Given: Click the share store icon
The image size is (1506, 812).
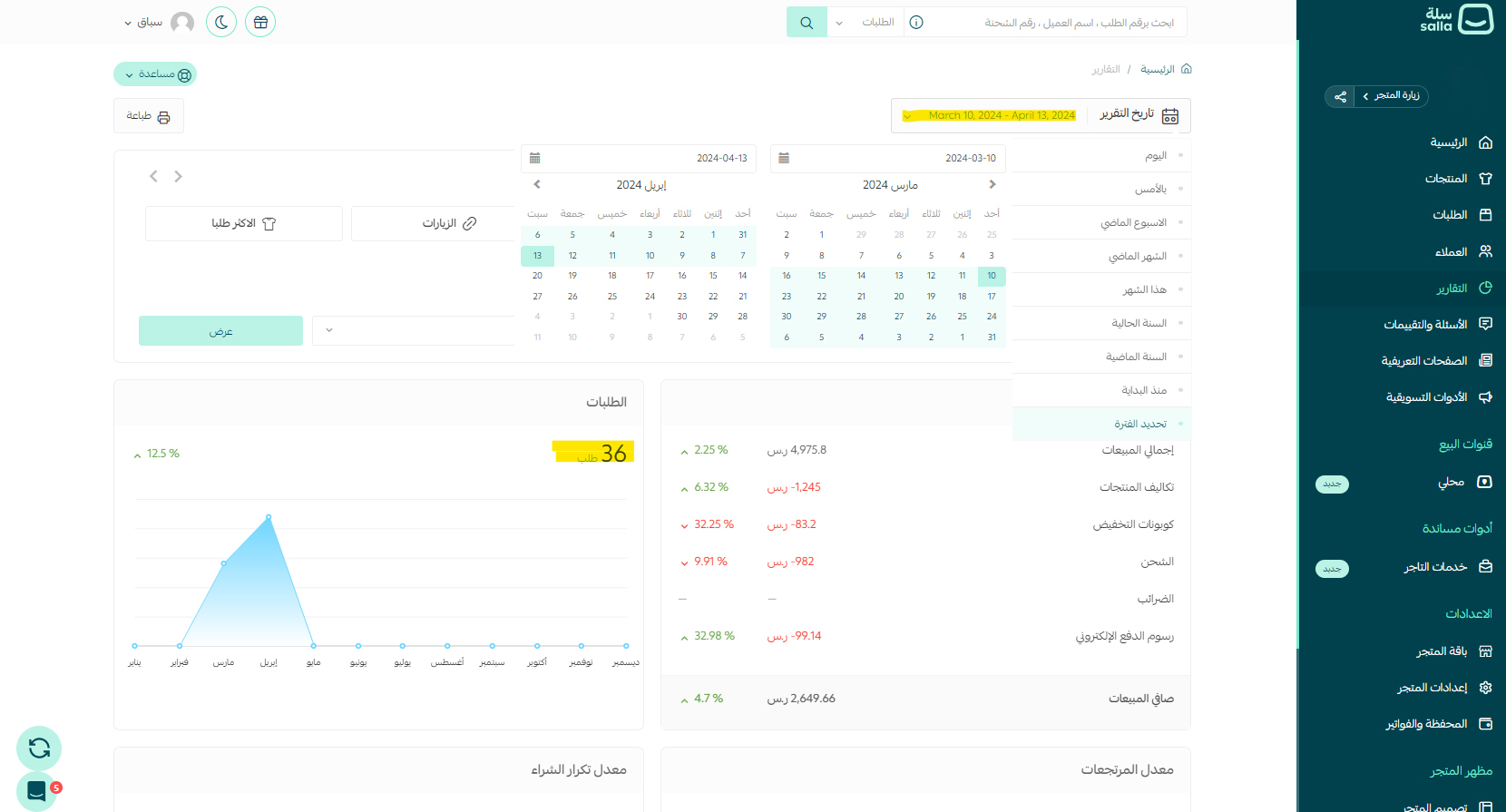Looking at the screenshot, I should [1340, 96].
